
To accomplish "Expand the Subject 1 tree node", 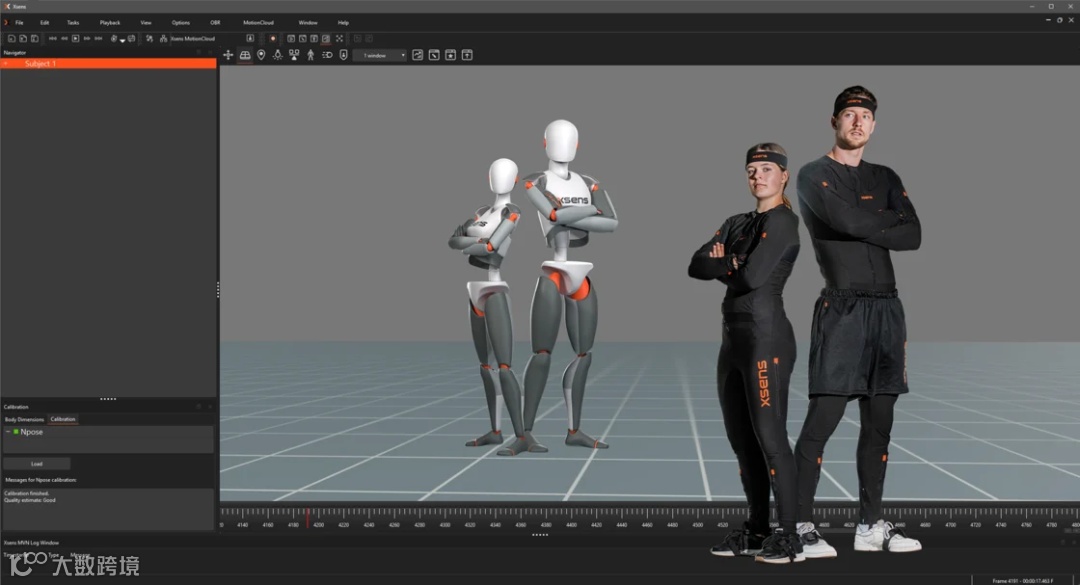I will click(6, 63).
